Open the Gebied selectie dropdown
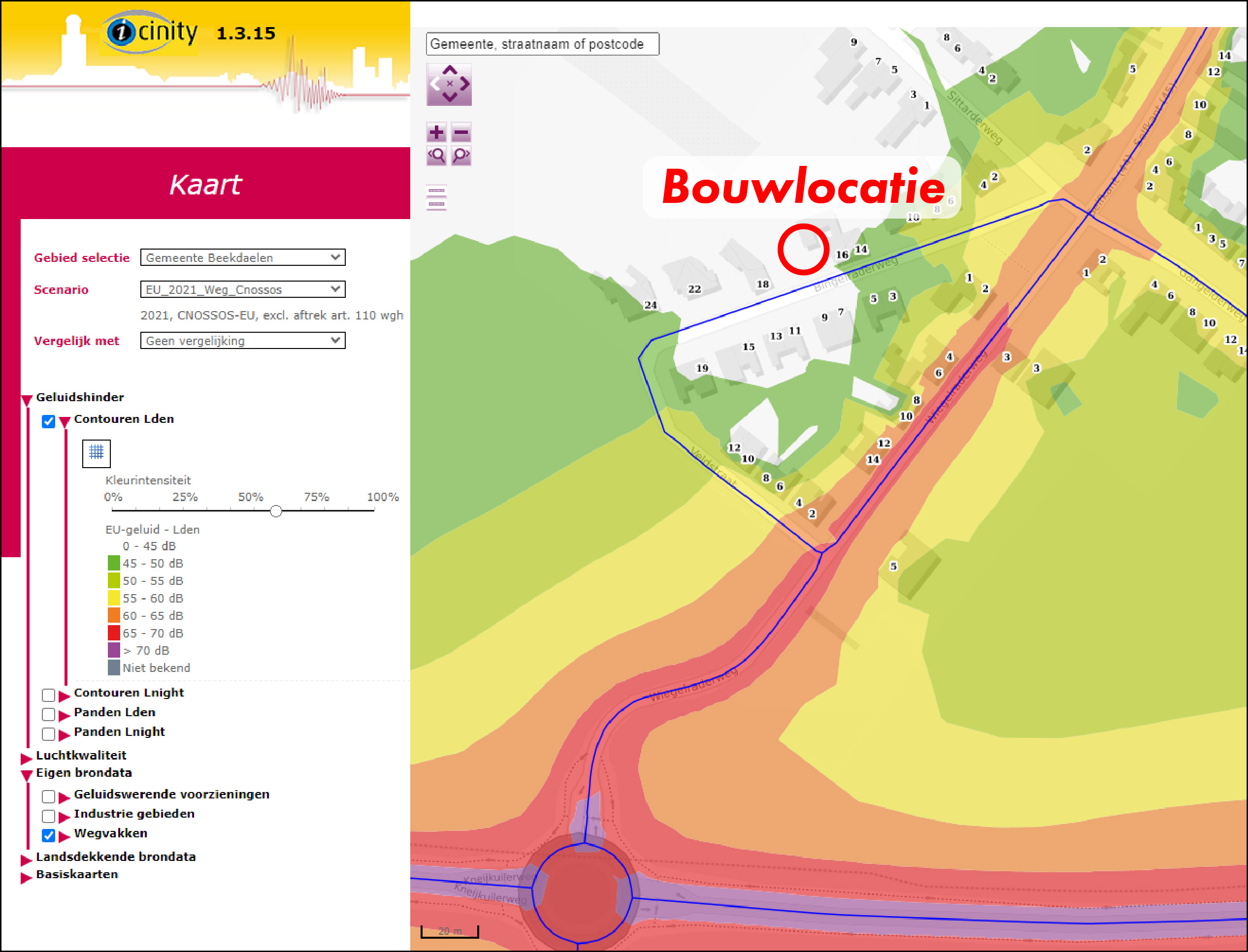 pos(243,257)
